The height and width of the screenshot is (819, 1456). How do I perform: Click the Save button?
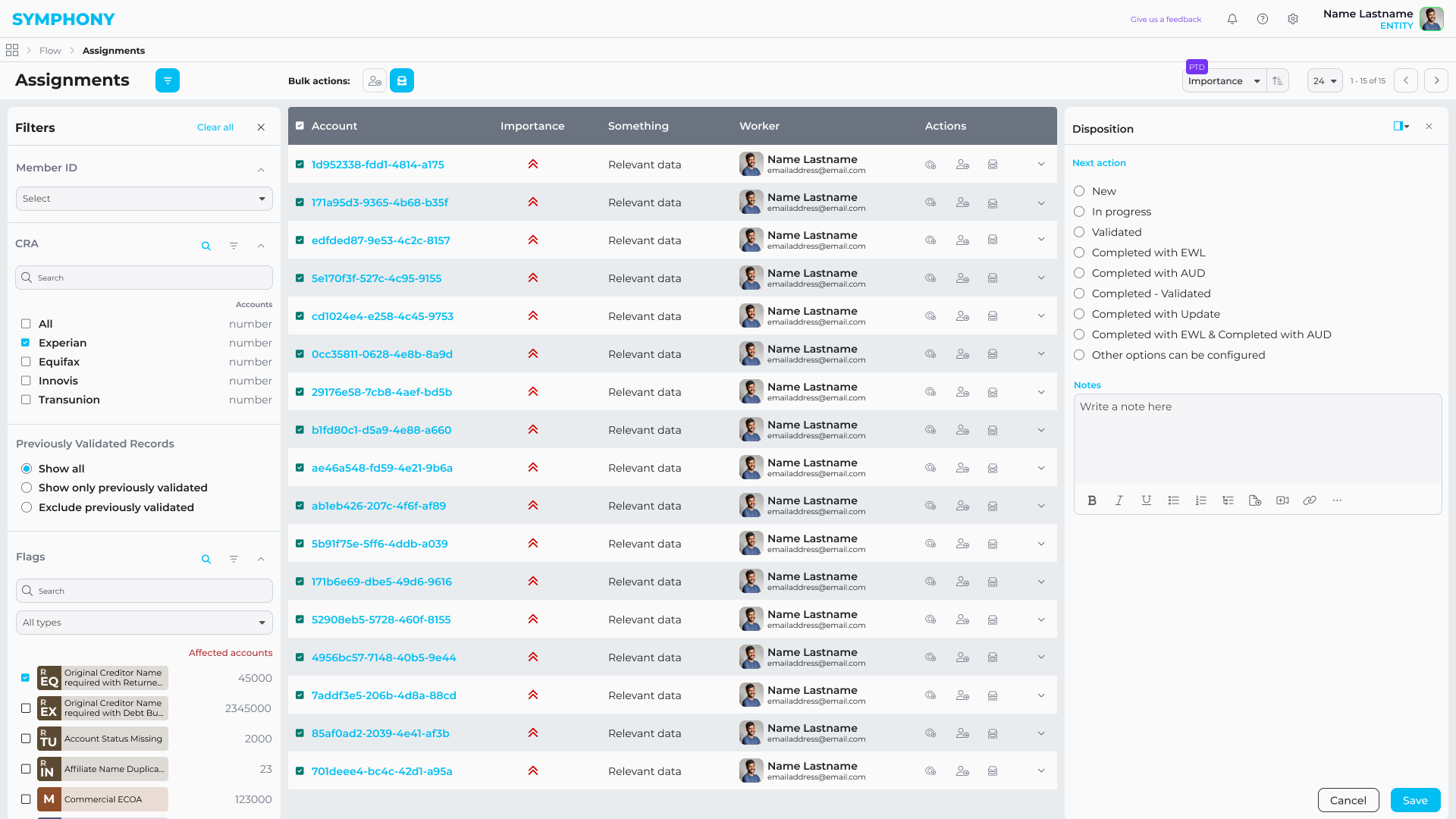pyautogui.click(x=1415, y=800)
